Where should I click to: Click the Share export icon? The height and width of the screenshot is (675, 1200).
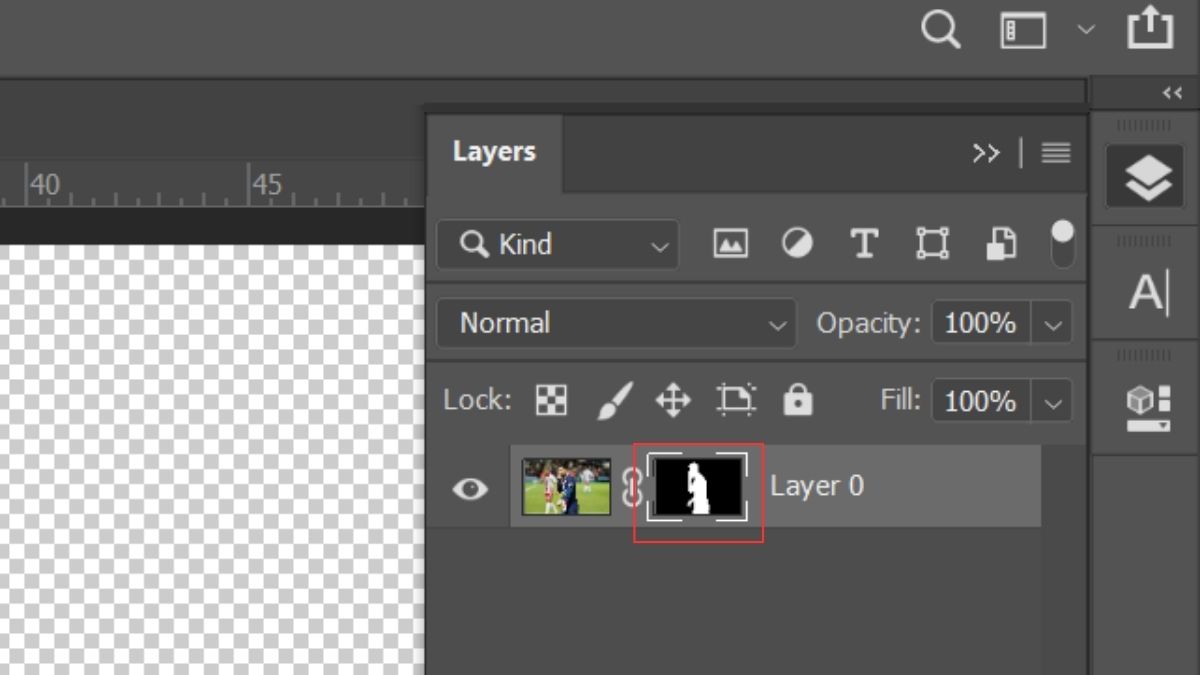tap(1150, 27)
